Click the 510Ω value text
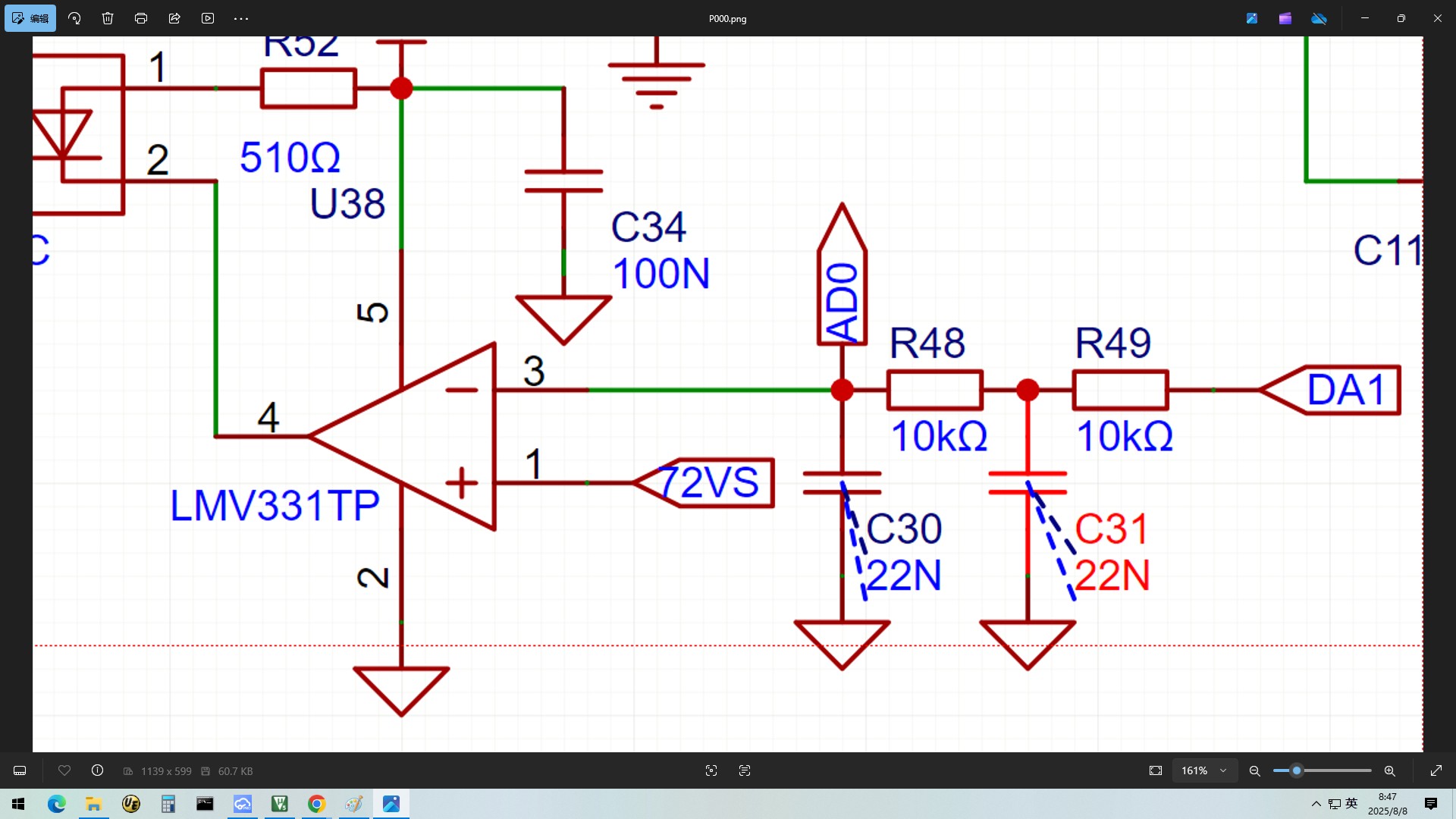1456x819 pixels. (x=290, y=158)
